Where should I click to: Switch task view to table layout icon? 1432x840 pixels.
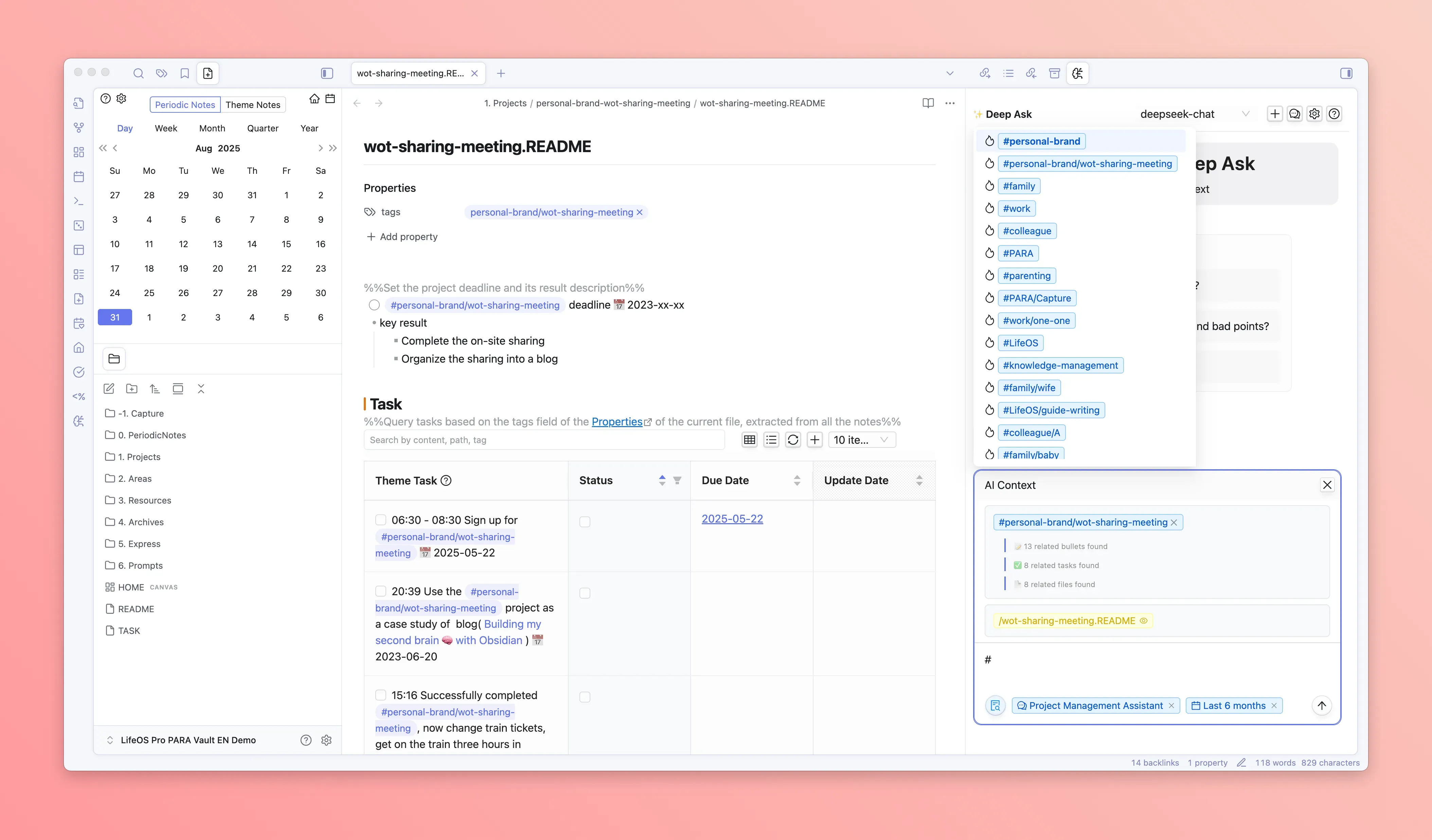click(x=749, y=440)
